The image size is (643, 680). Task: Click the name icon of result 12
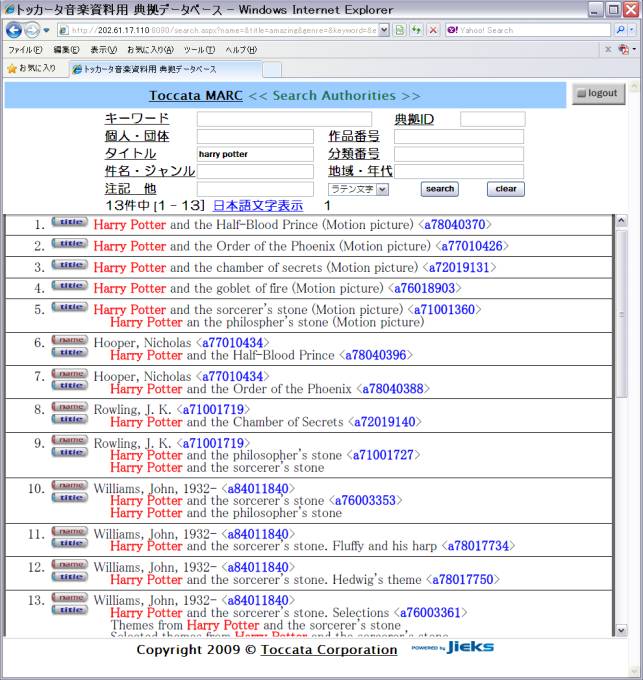pyautogui.click(x=69, y=564)
